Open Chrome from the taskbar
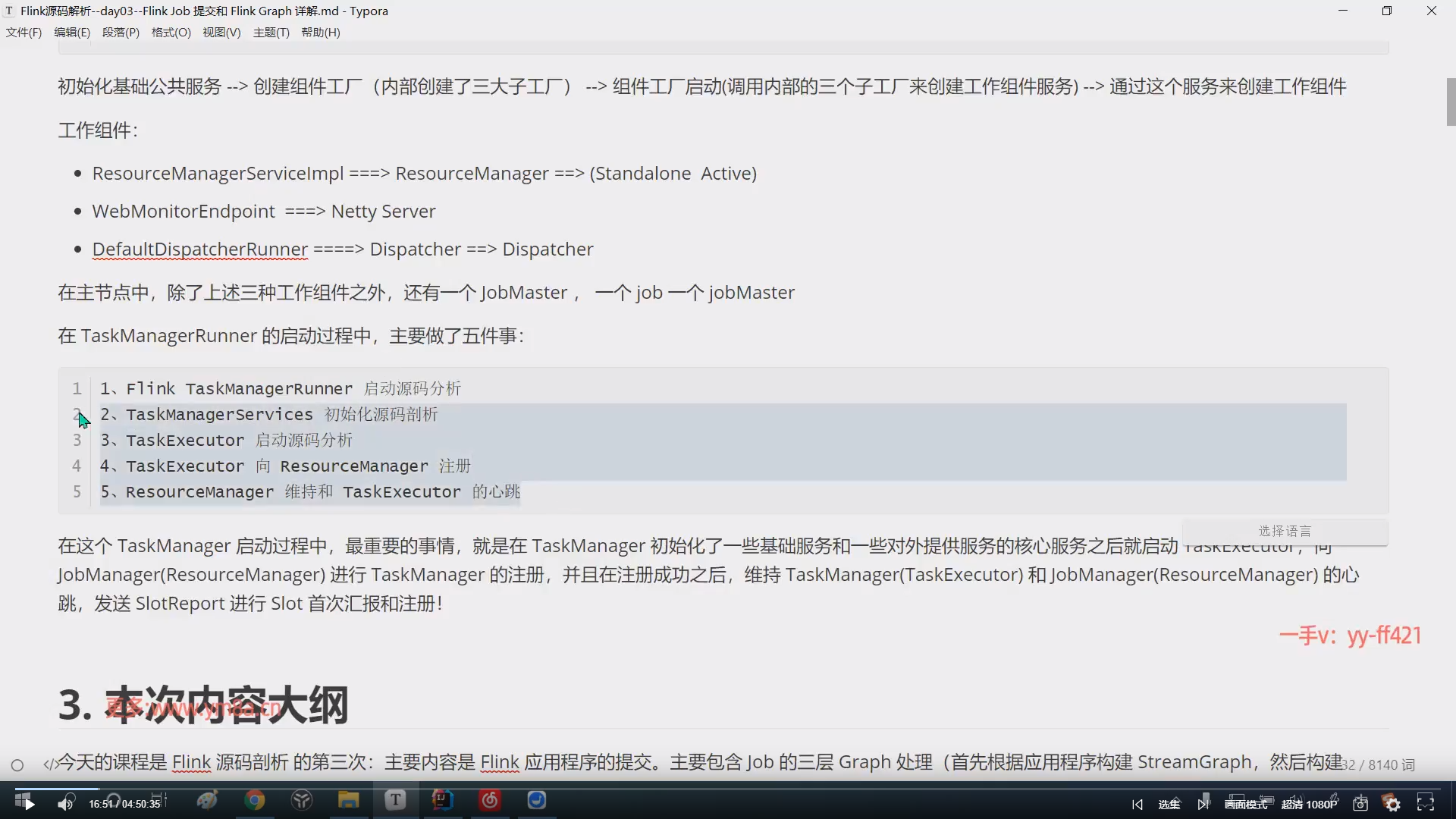The image size is (1456, 819). (x=255, y=801)
